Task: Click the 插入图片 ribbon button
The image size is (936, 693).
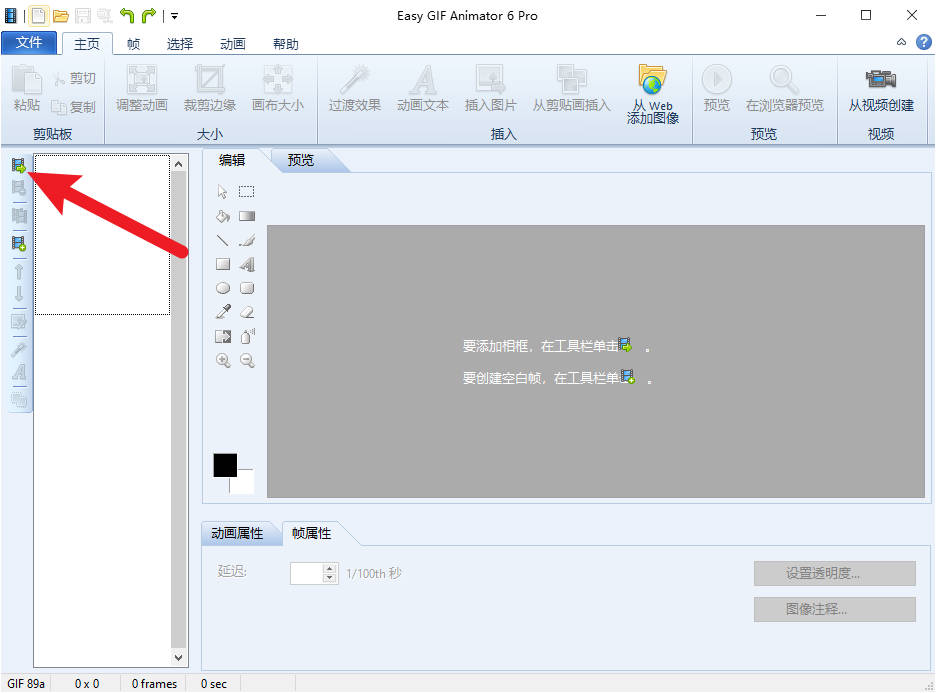Action: click(x=490, y=90)
